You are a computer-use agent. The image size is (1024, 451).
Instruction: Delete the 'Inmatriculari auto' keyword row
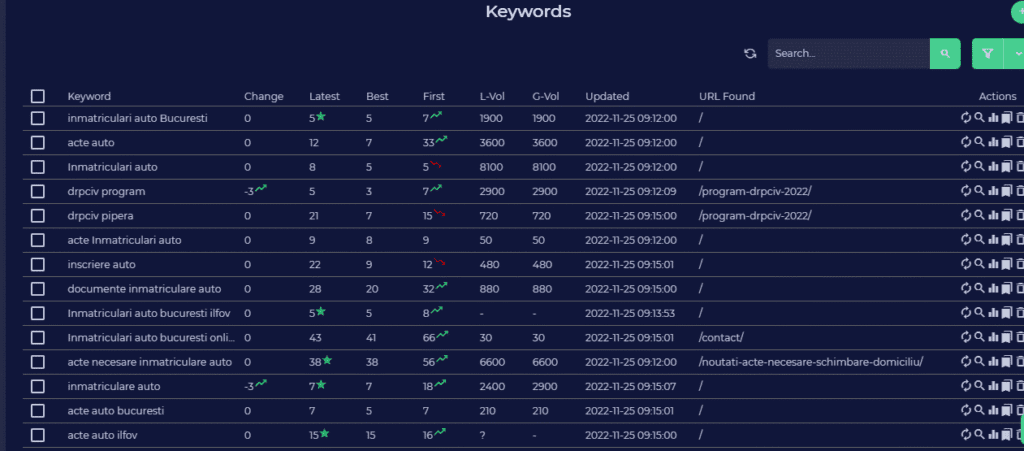[x=1019, y=167]
